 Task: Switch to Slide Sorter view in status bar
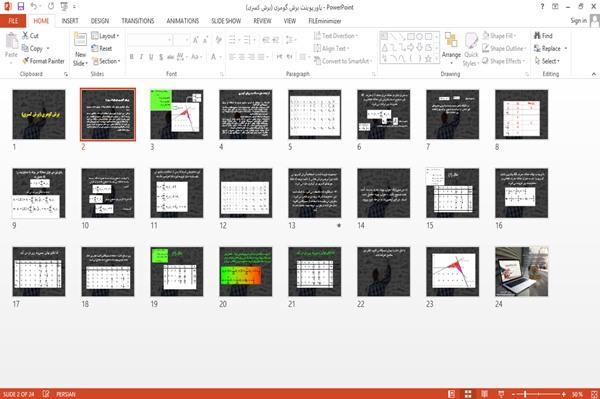pyautogui.click(x=468, y=394)
